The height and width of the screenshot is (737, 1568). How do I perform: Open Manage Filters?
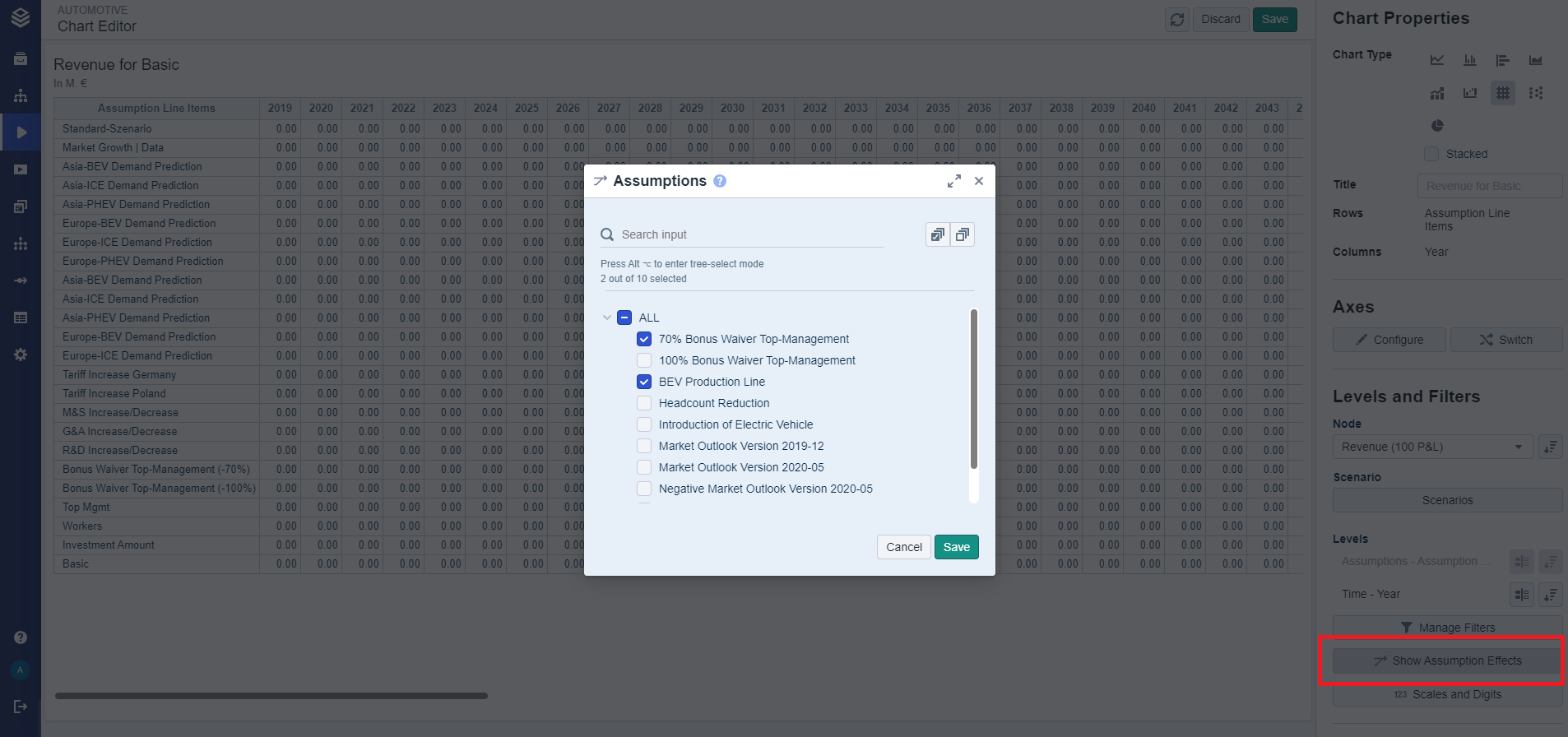pos(1447,628)
